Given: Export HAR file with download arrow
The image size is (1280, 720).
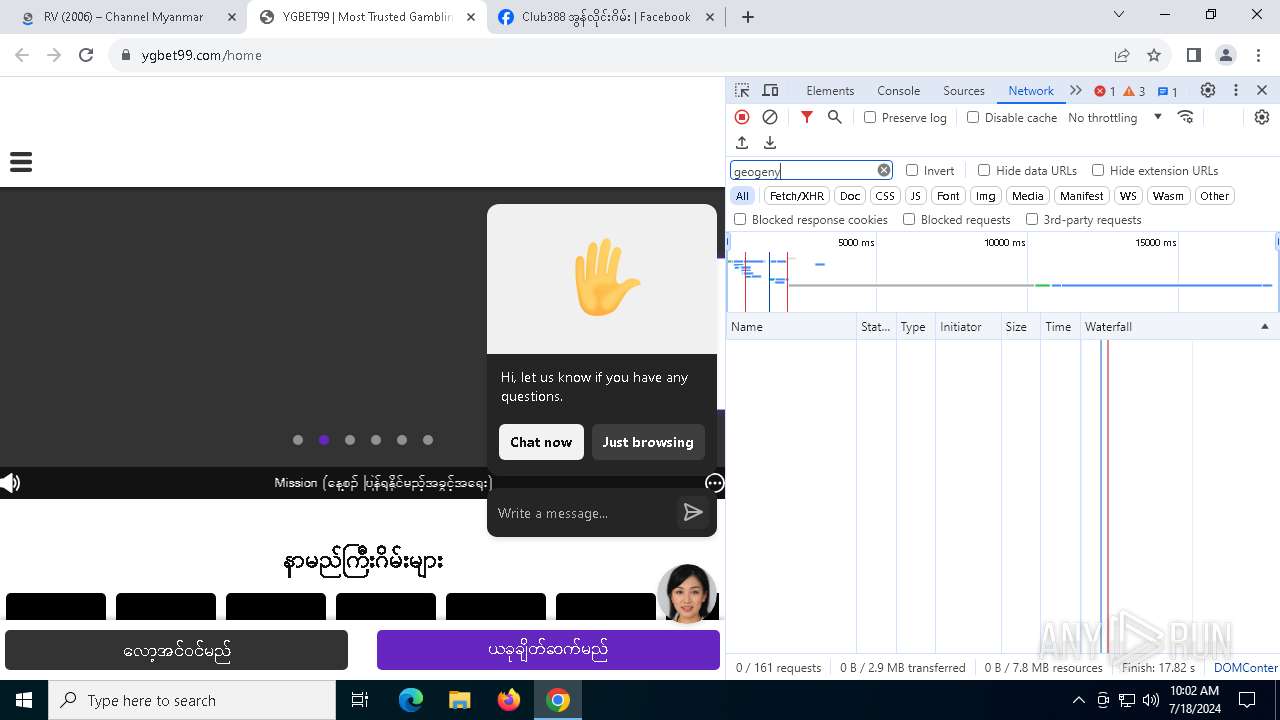Looking at the screenshot, I should click(x=770, y=143).
